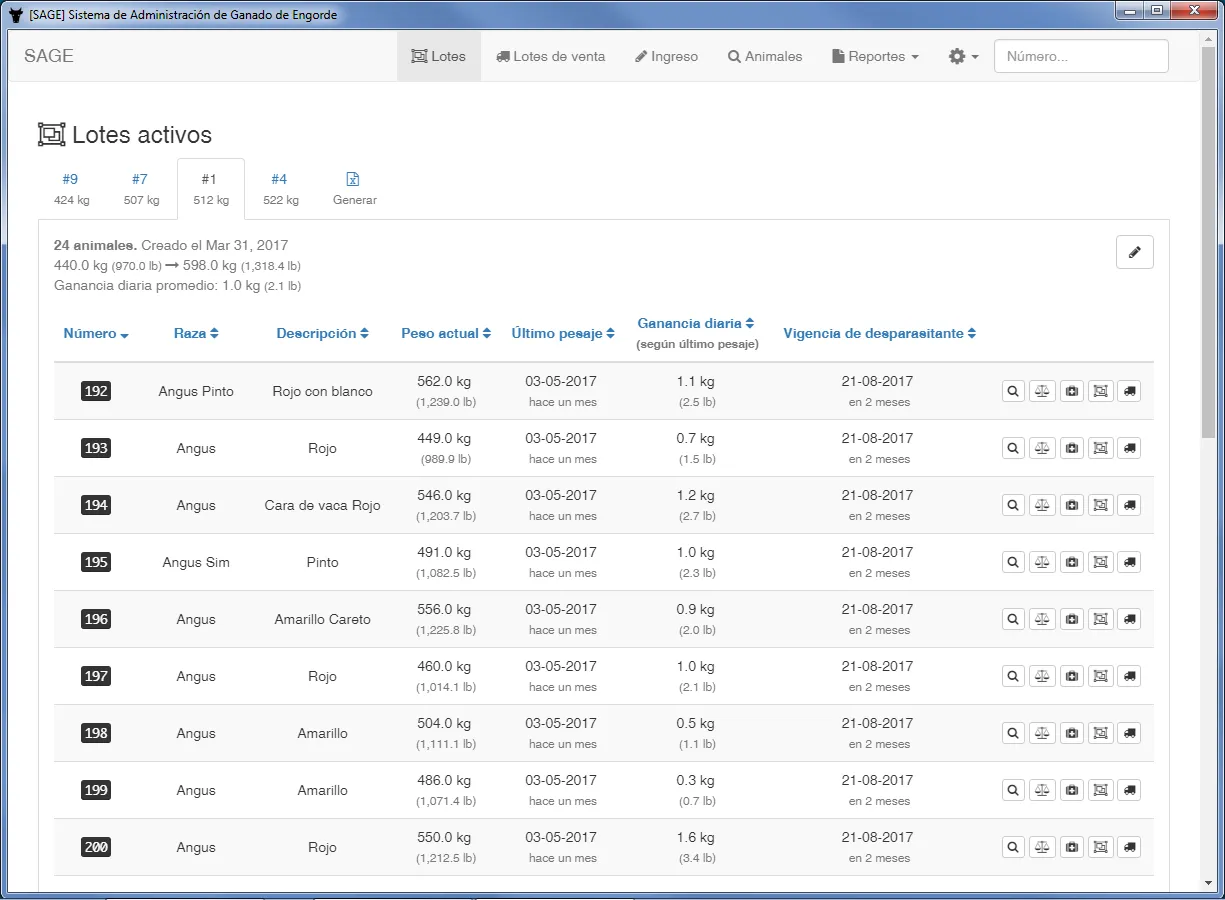Click the SAGE brand link

pos(49,56)
